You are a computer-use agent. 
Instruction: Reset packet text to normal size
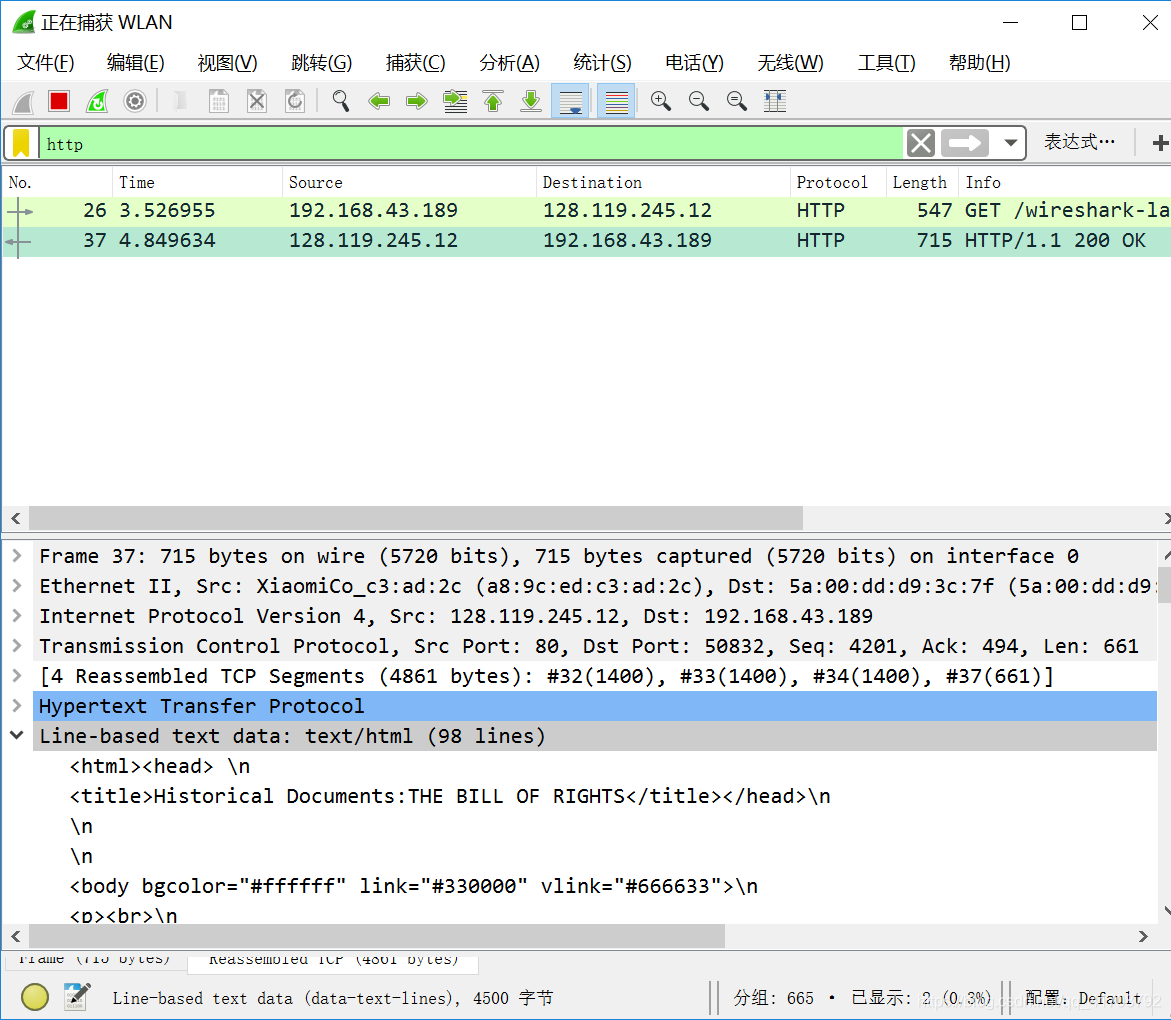tap(736, 101)
